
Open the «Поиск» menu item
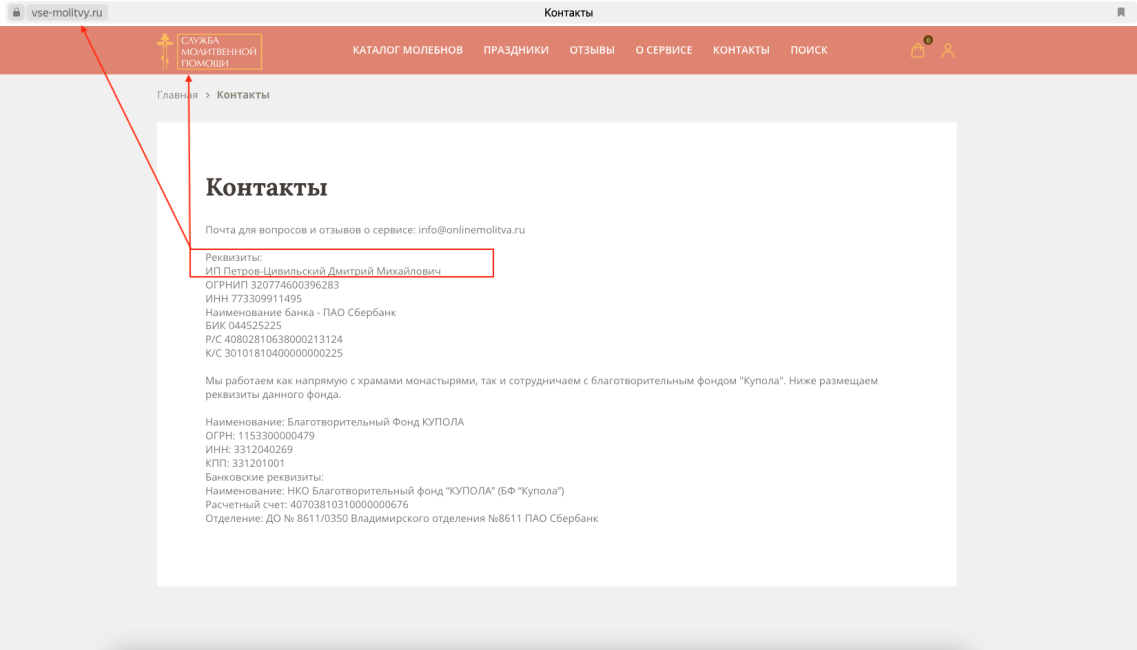809,50
